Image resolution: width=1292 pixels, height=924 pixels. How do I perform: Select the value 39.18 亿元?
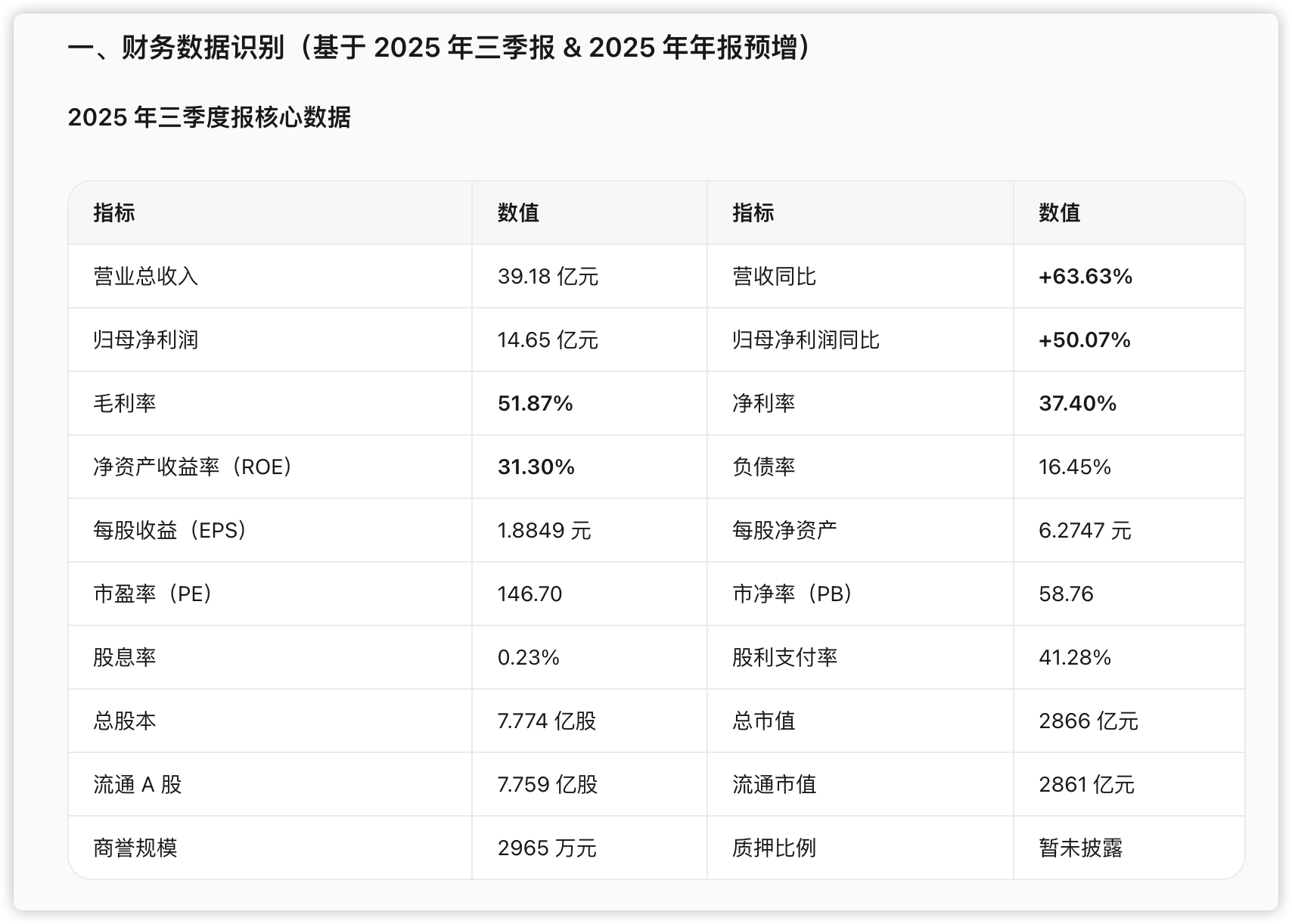click(x=548, y=276)
